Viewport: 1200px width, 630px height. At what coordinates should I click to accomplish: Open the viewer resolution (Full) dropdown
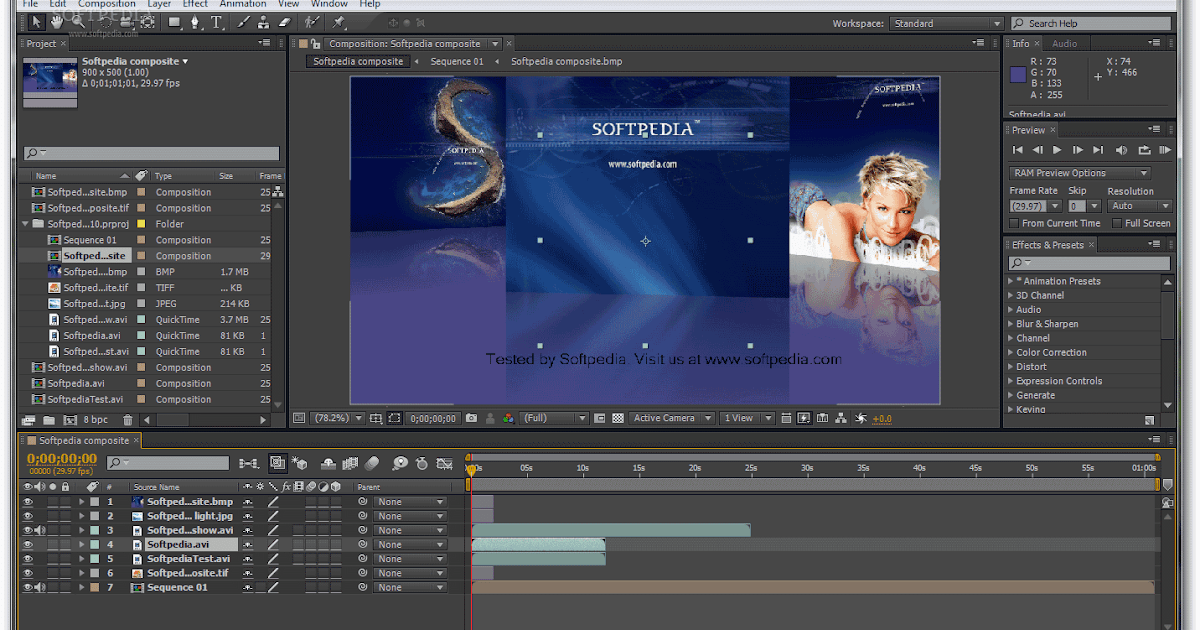[x=555, y=418]
